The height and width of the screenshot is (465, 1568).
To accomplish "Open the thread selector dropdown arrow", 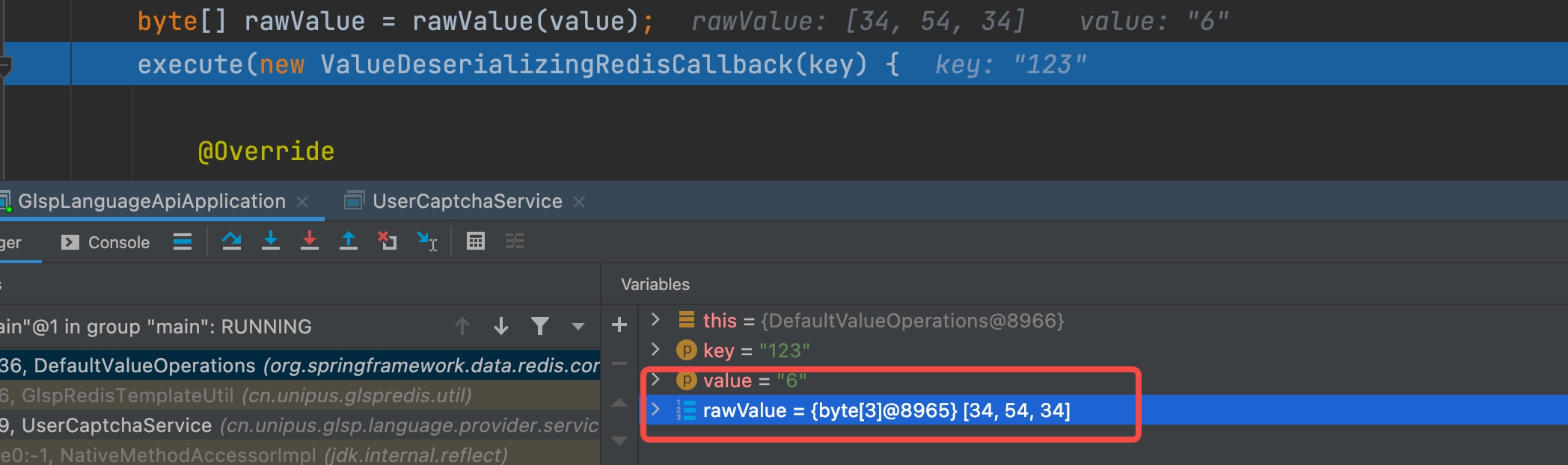I will click(578, 326).
